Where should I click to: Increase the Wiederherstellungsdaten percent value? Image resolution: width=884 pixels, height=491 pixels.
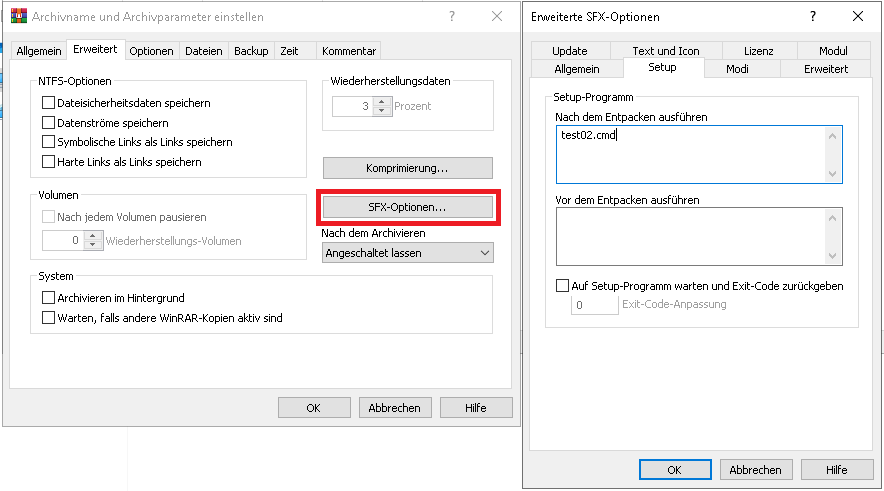point(381,101)
